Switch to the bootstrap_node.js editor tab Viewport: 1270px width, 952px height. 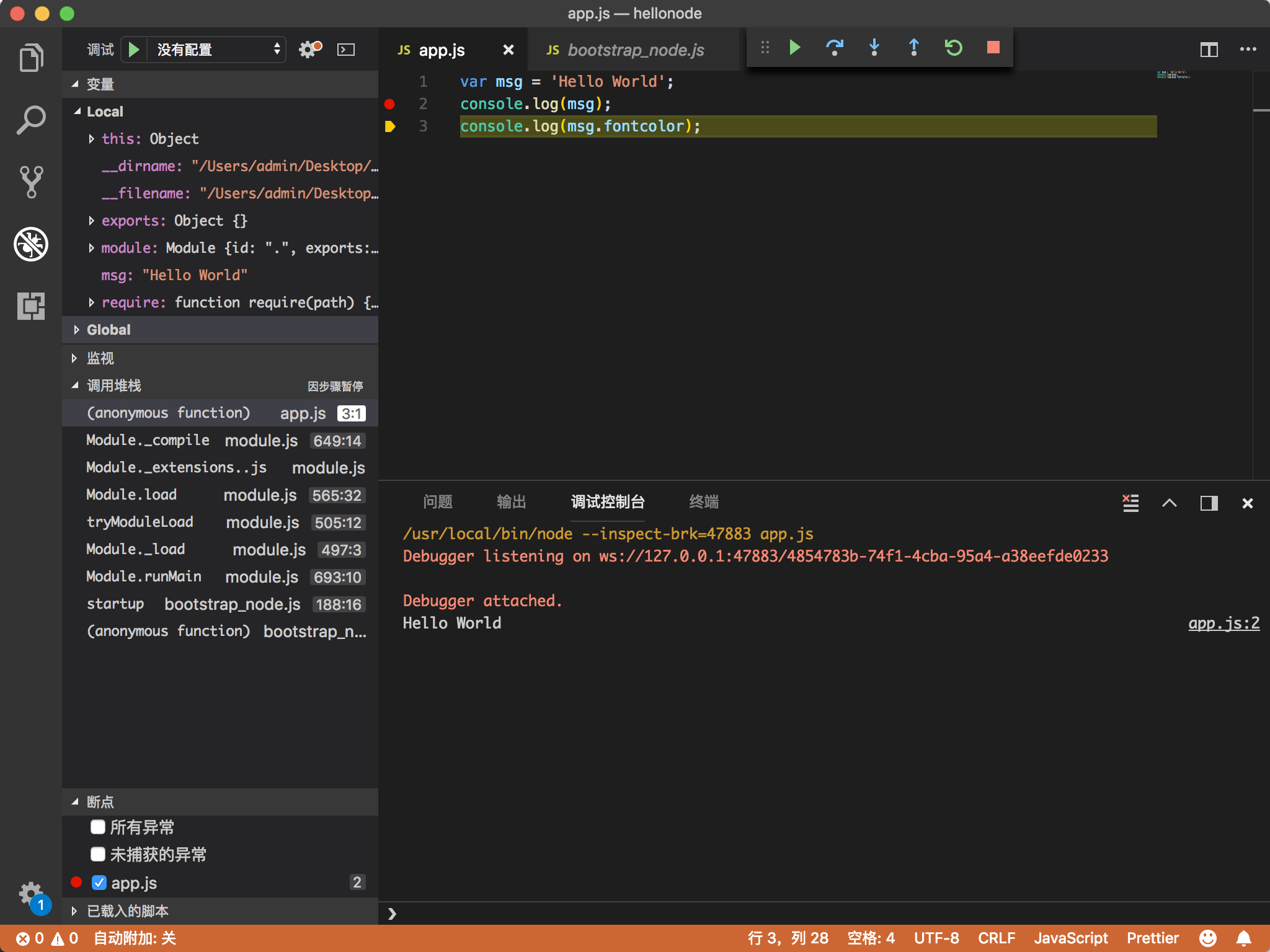click(x=635, y=50)
